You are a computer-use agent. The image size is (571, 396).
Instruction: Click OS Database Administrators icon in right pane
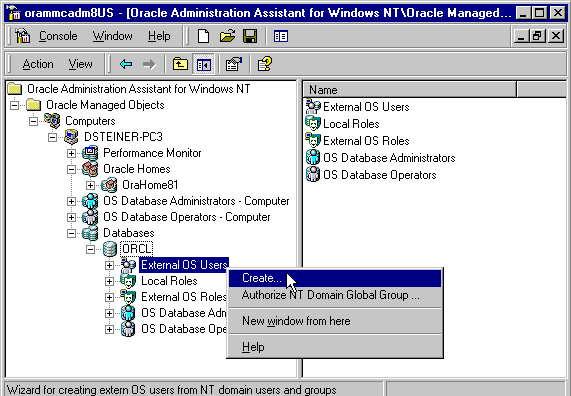pos(313,157)
